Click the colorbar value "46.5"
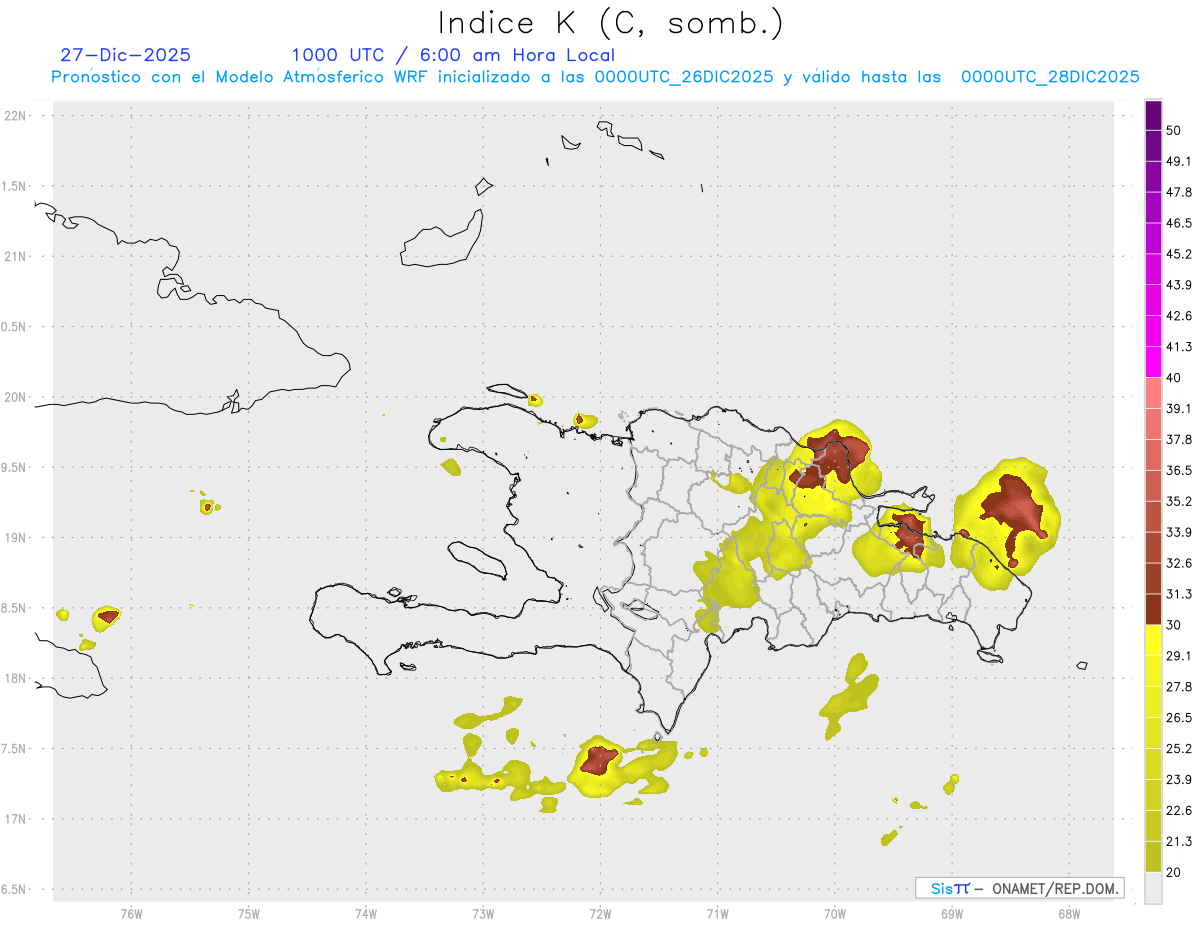1200x927 pixels. tap(1179, 223)
